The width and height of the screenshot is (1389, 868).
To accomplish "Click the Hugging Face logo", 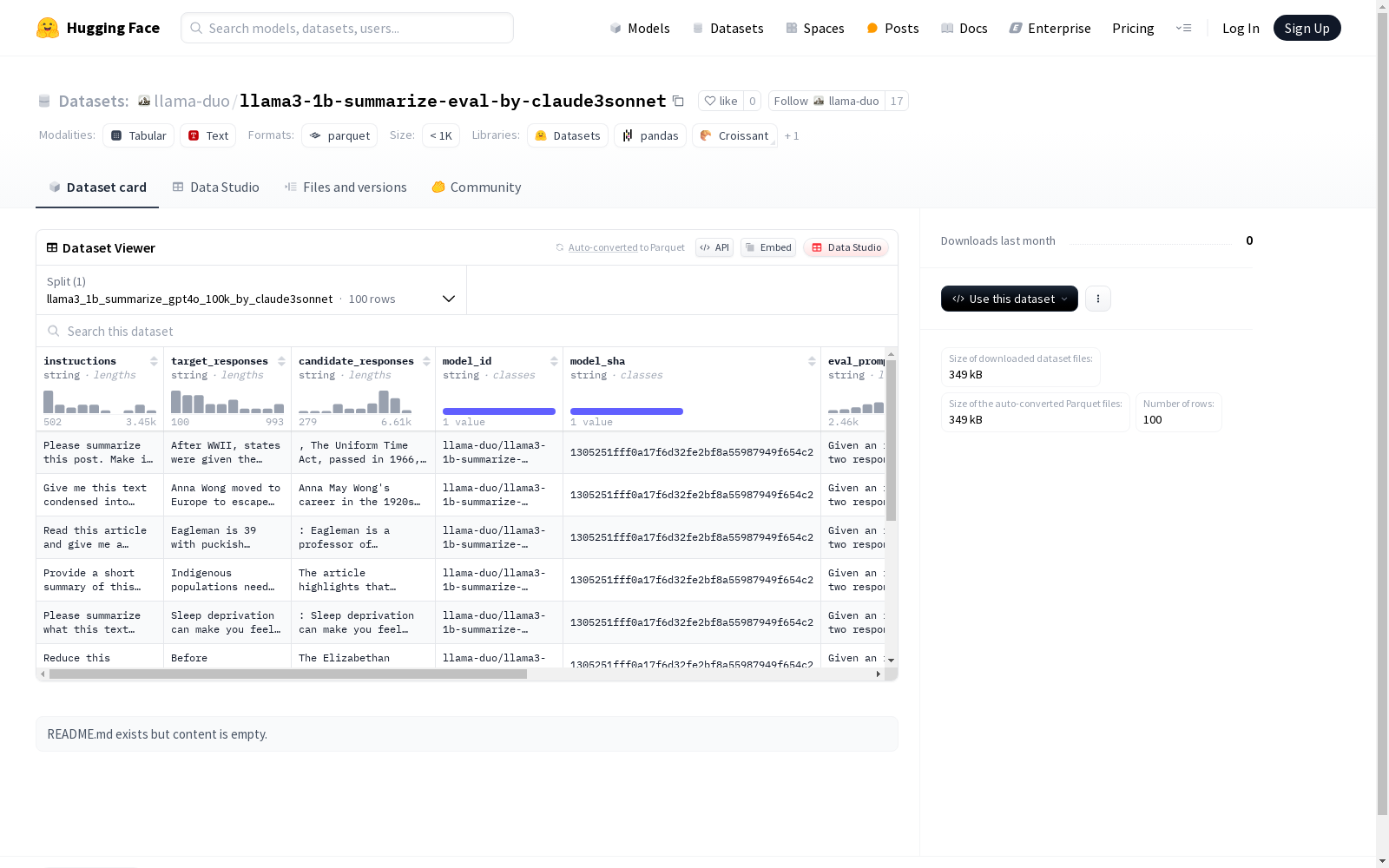I will (x=97, y=28).
